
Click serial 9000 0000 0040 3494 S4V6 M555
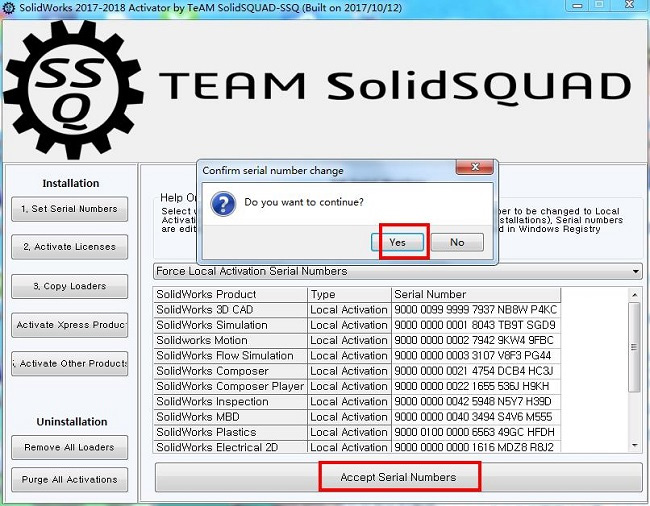coord(476,417)
